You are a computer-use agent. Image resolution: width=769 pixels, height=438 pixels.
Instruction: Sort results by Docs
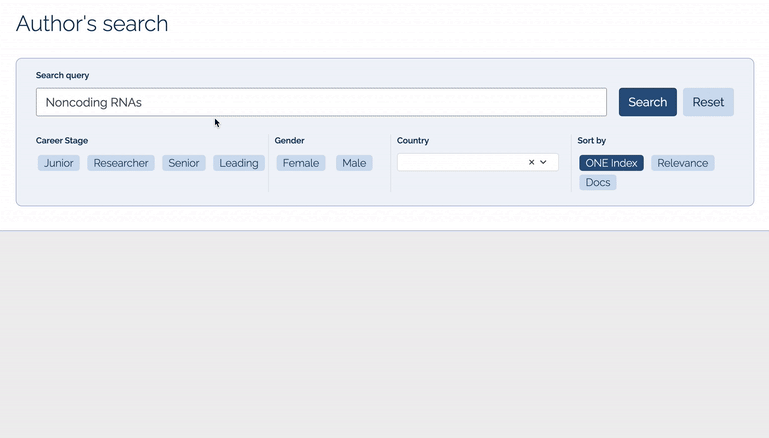click(x=598, y=182)
